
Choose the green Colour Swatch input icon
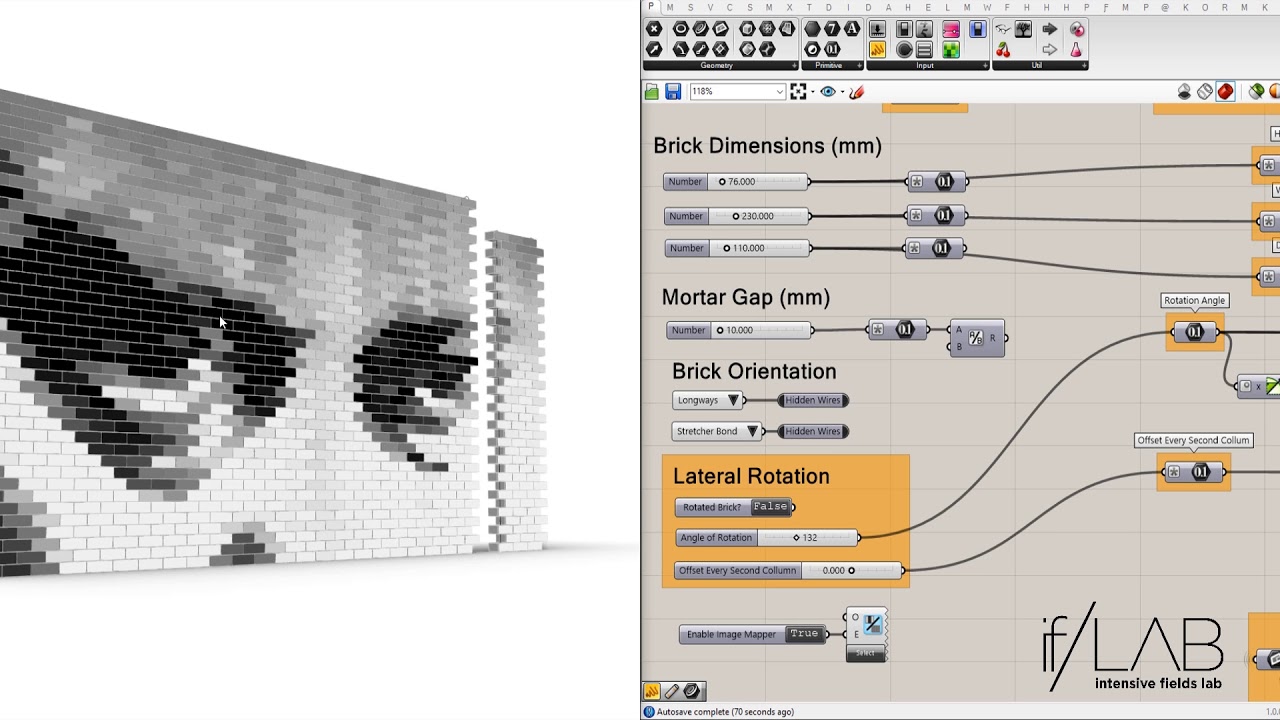click(951, 49)
